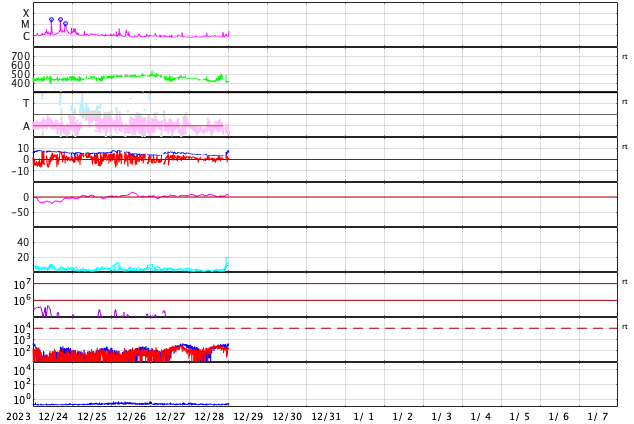Click the 'rt' label beside dashed threshold panel
This screenshot has width=634, height=424.
625,327
